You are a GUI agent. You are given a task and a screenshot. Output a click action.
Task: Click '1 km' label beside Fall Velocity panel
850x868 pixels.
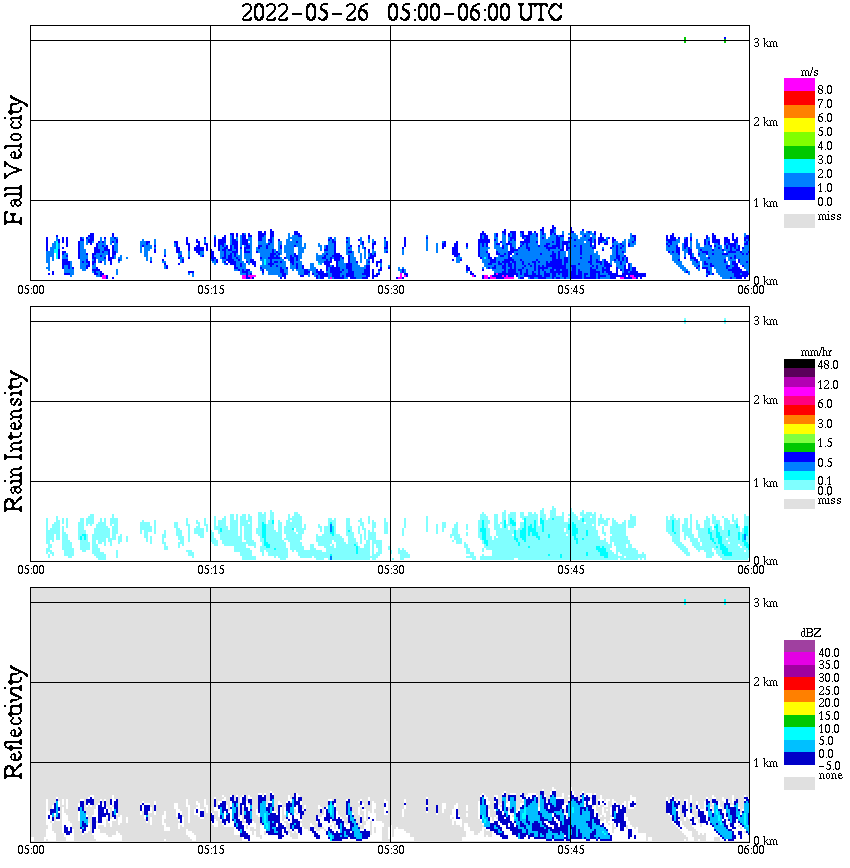(x=765, y=203)
